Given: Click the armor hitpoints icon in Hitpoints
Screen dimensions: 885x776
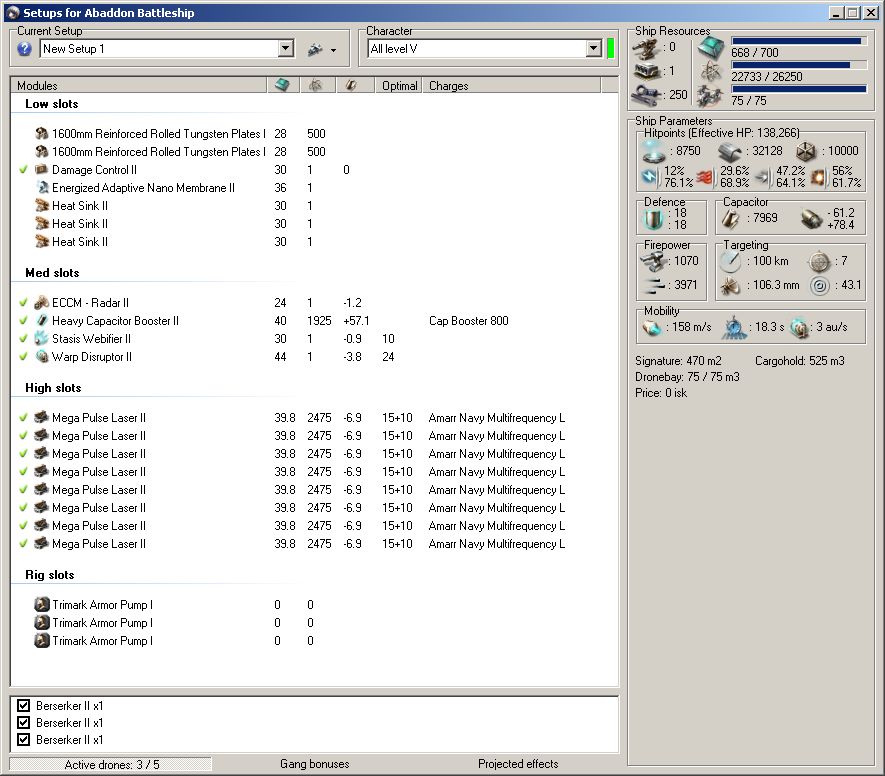Looking at the screenshot, I should pyautogui.click(x=729, y=151).
